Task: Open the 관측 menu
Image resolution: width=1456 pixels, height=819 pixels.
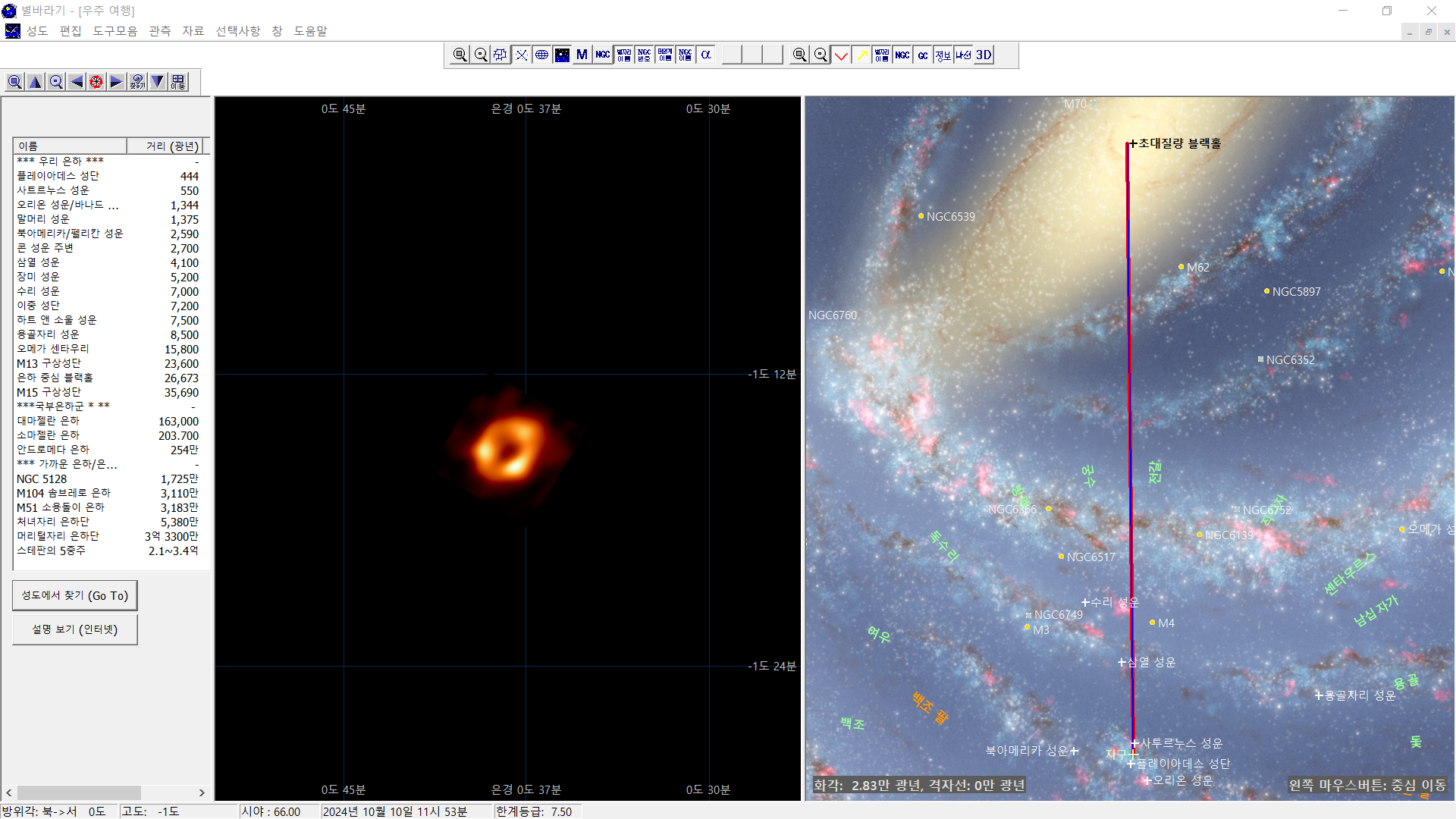Action: [160, 31]
